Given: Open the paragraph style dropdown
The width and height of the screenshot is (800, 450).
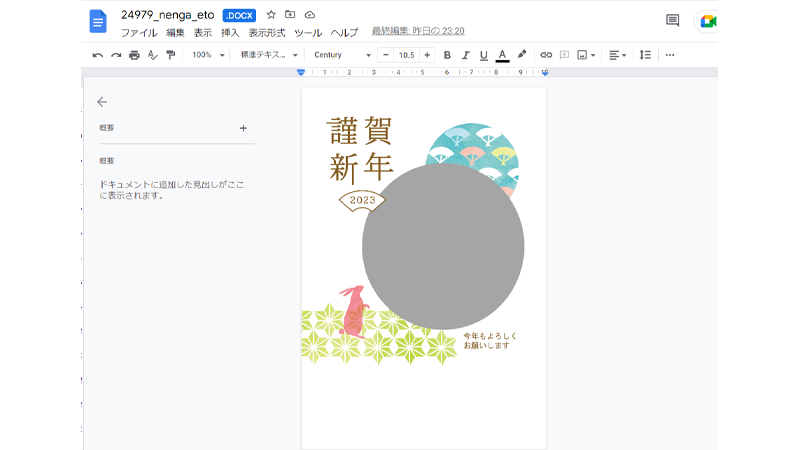Looking at the screenshot, I should [x=269, y=55].
